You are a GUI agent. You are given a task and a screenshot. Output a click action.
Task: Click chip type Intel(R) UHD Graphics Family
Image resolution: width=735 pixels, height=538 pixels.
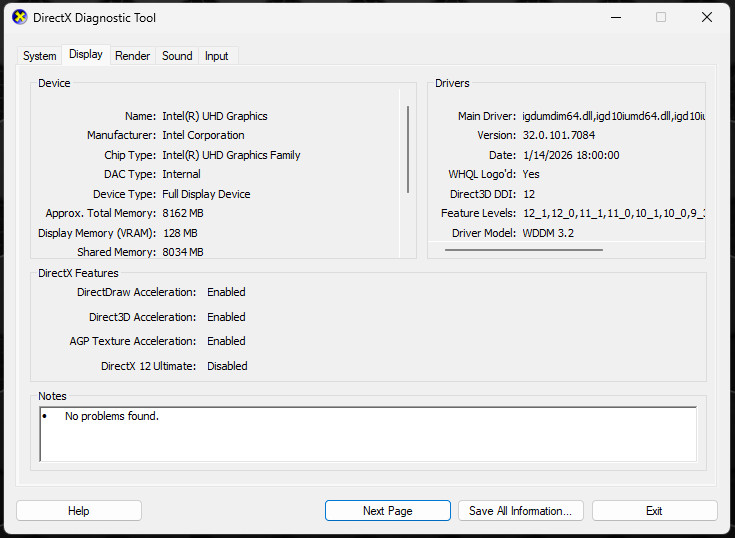point(231,155)
